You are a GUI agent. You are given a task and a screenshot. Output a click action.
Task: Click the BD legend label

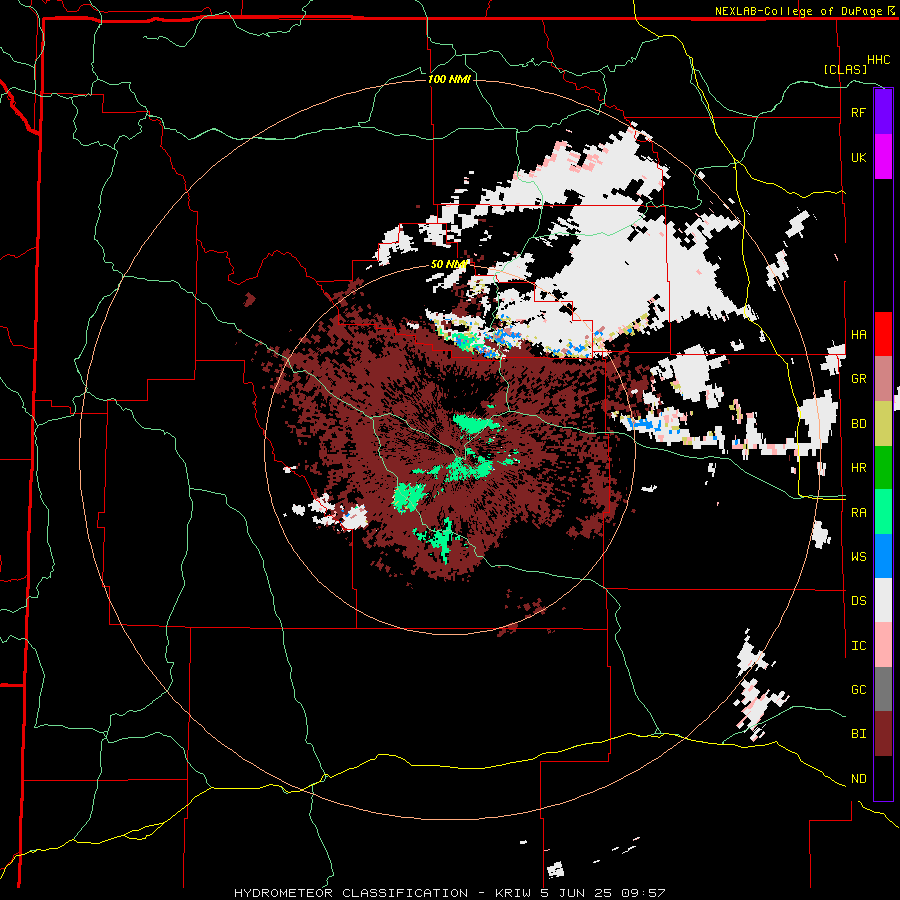(x=858, y=424)
